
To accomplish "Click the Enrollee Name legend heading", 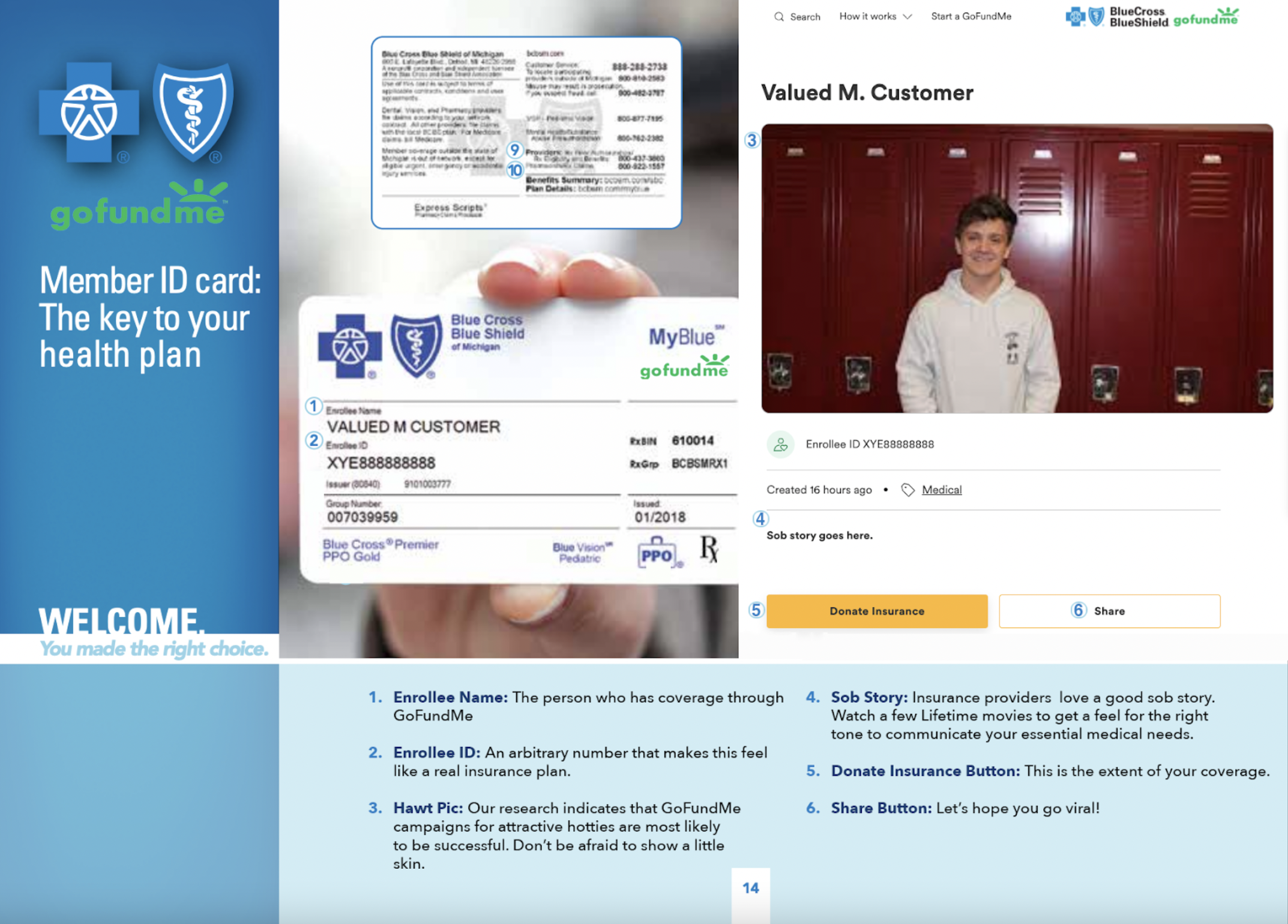I will (x=450, y=697).
